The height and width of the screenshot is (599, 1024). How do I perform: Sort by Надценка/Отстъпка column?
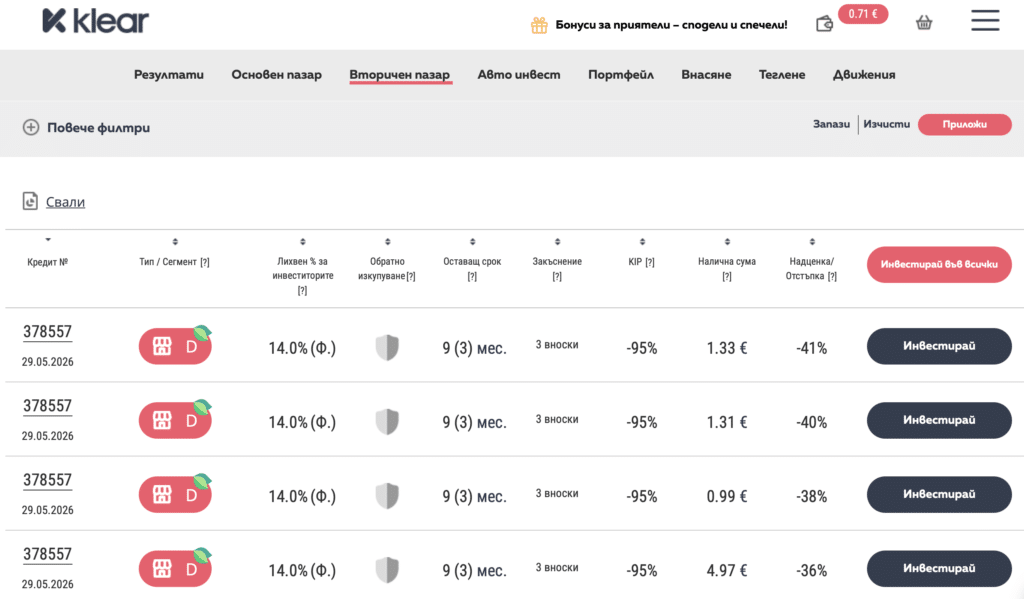812,242
